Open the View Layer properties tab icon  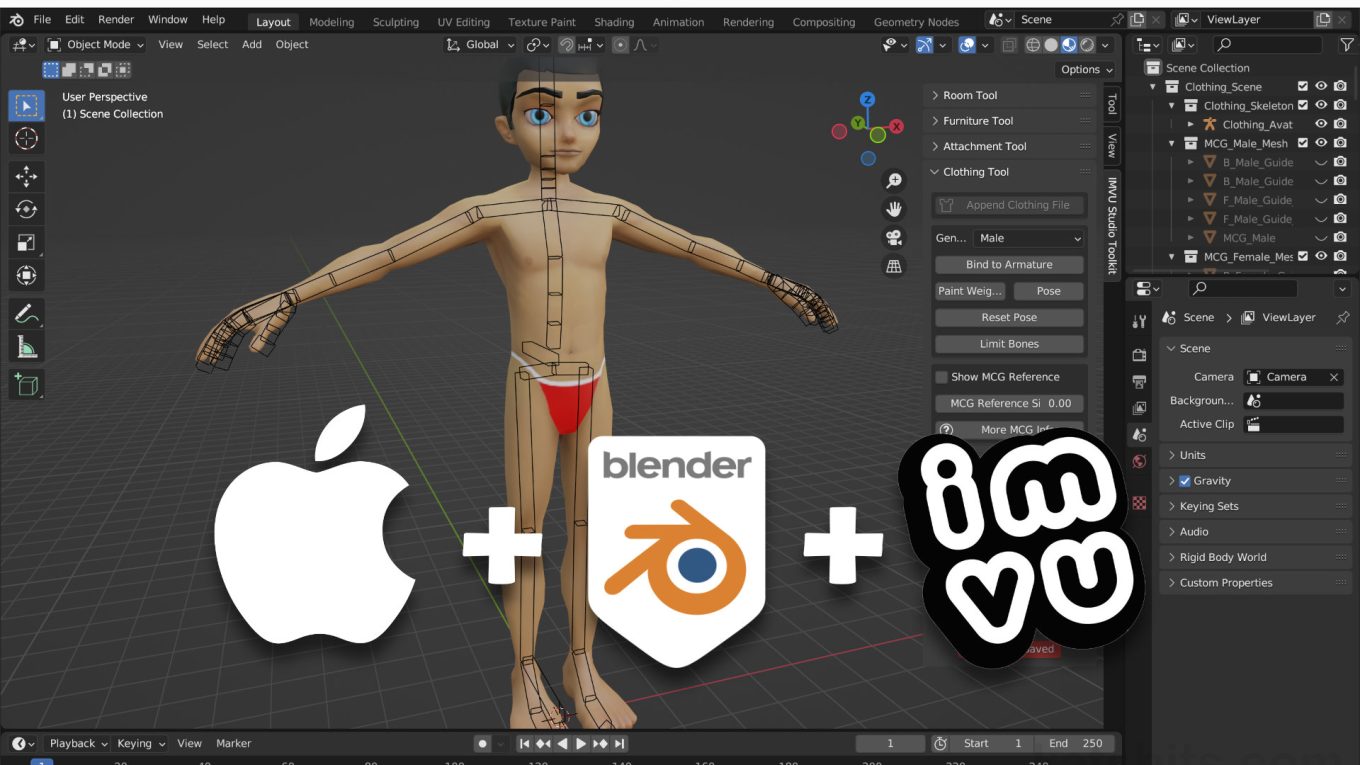(1139, 408)
